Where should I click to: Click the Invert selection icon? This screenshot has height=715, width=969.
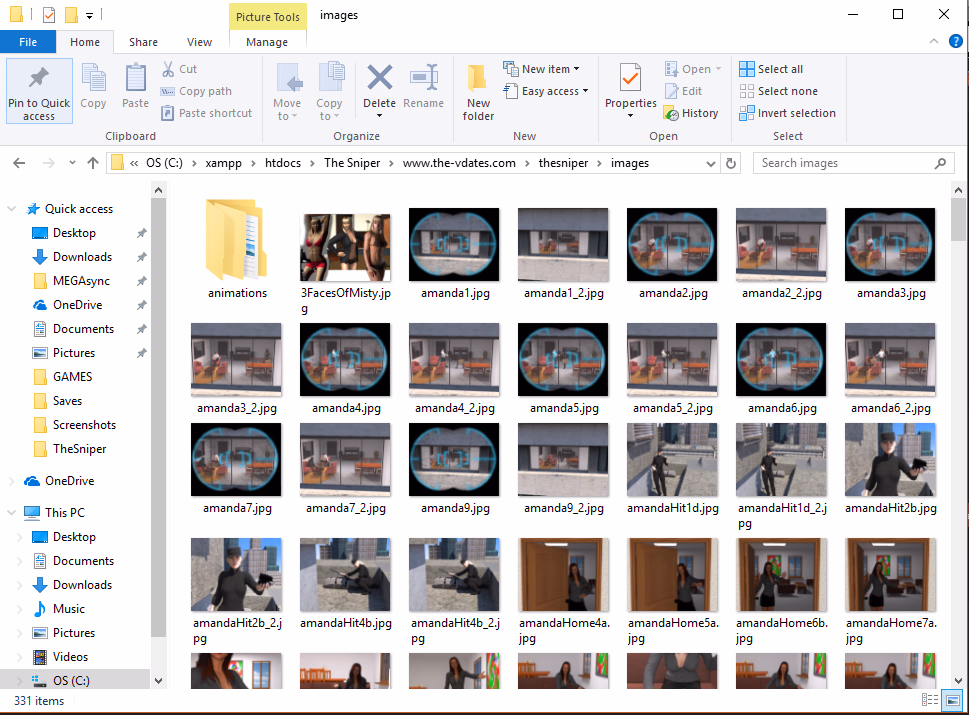tap(747, 113)
